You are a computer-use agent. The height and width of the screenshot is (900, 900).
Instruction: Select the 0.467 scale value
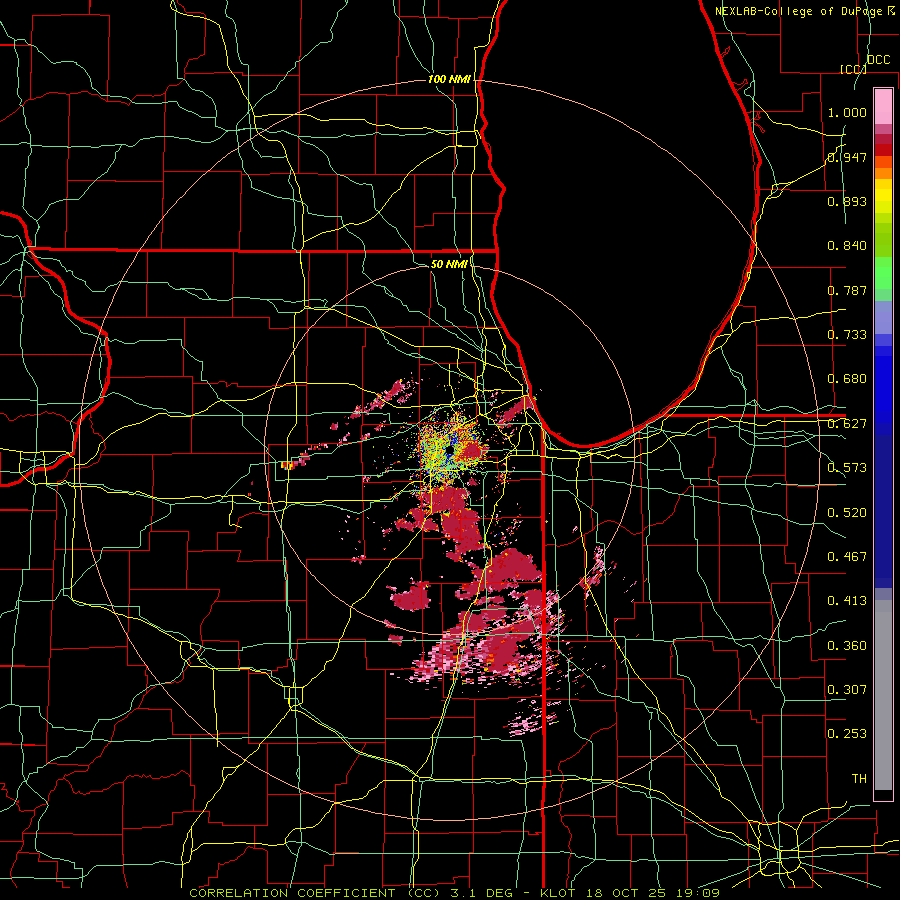847,557
